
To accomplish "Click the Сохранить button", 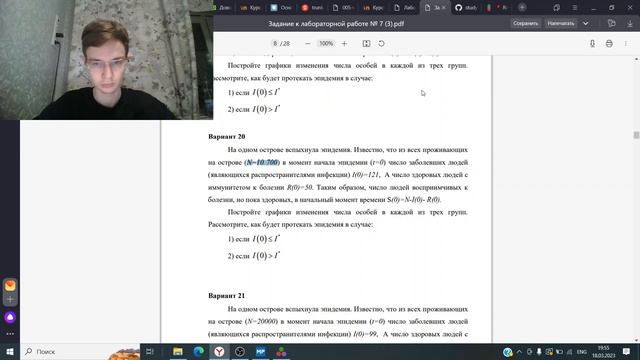I will pos(525,24).
